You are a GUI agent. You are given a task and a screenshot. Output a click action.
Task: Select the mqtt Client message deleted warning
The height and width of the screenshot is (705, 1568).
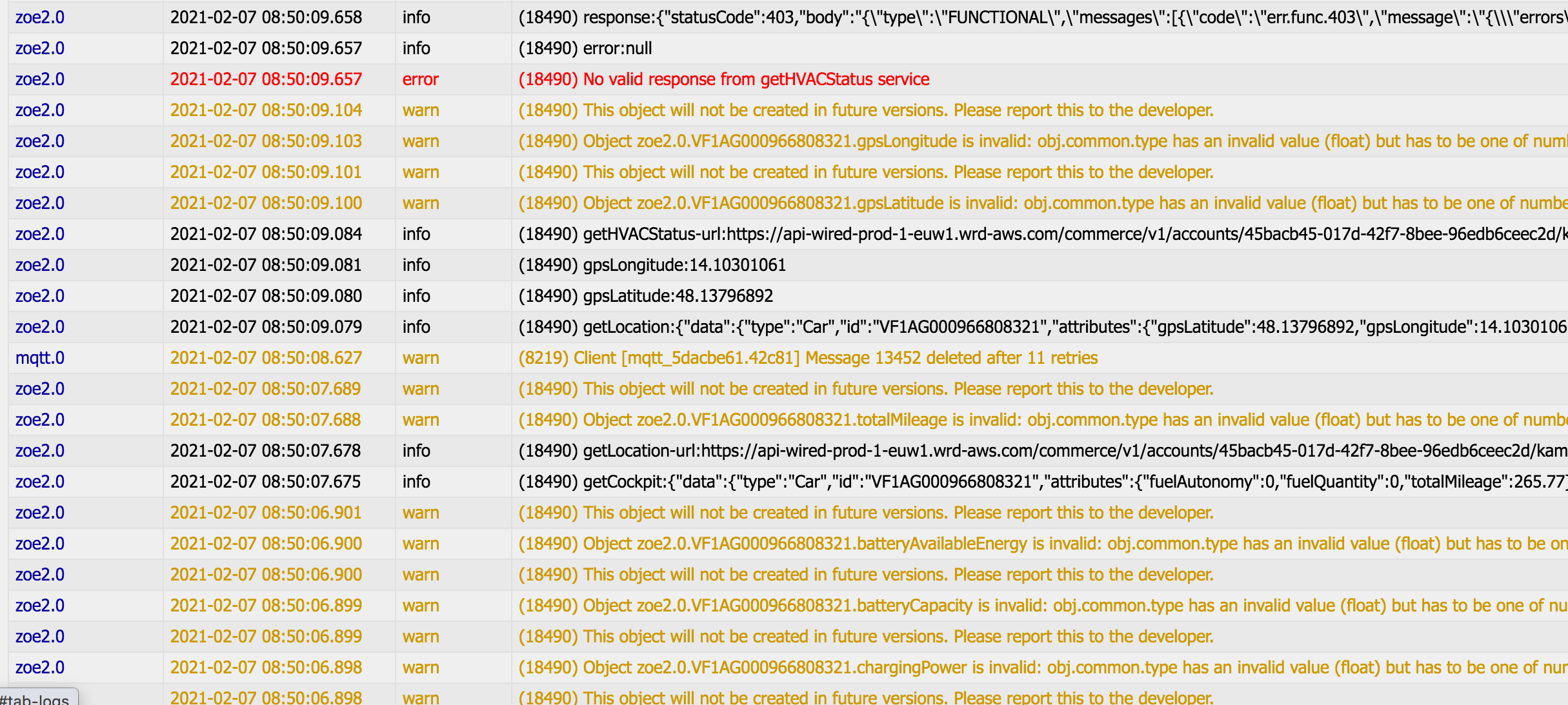click(x=808, y=358)
